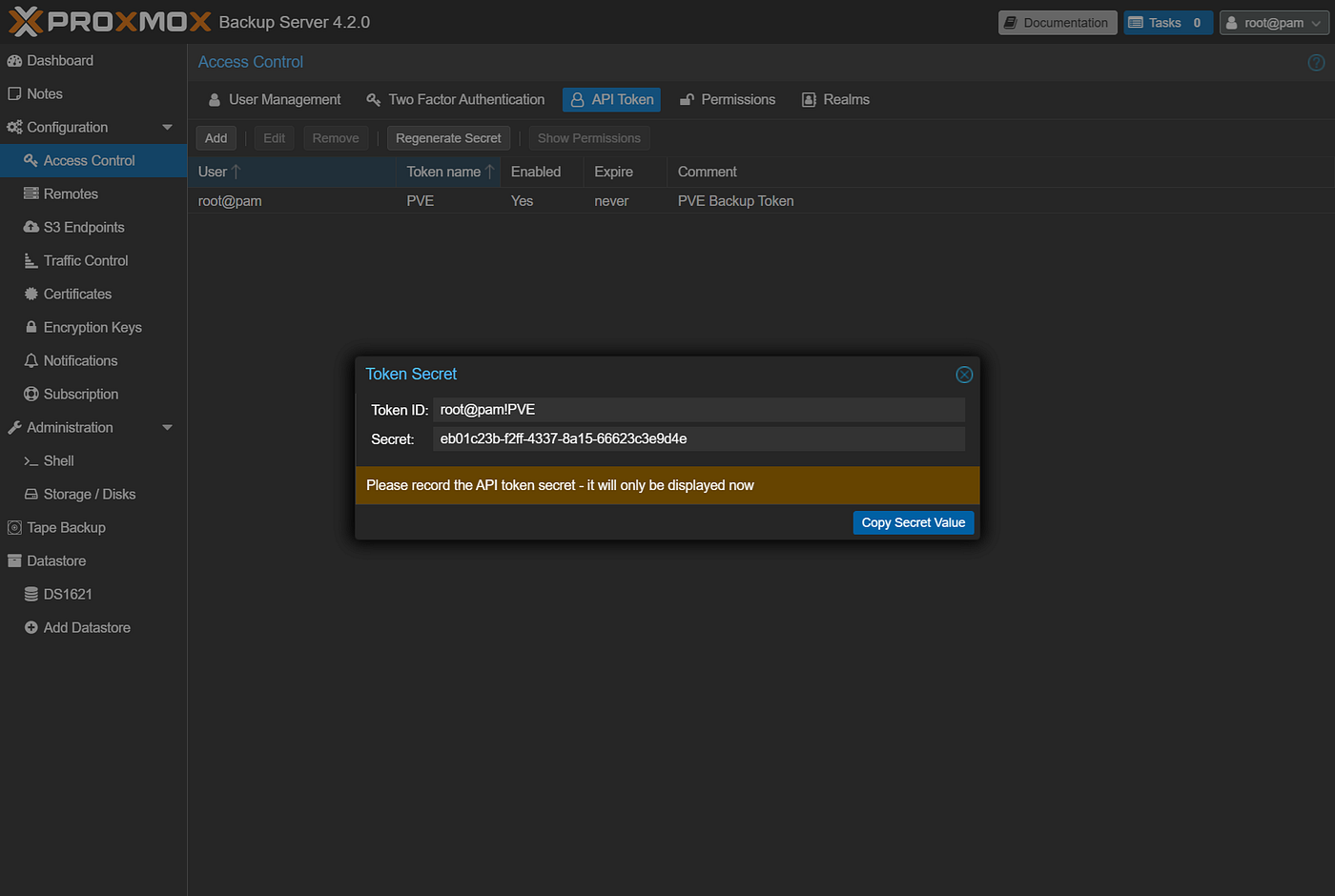Open Remotes in the sidebar

pos(93,194)
